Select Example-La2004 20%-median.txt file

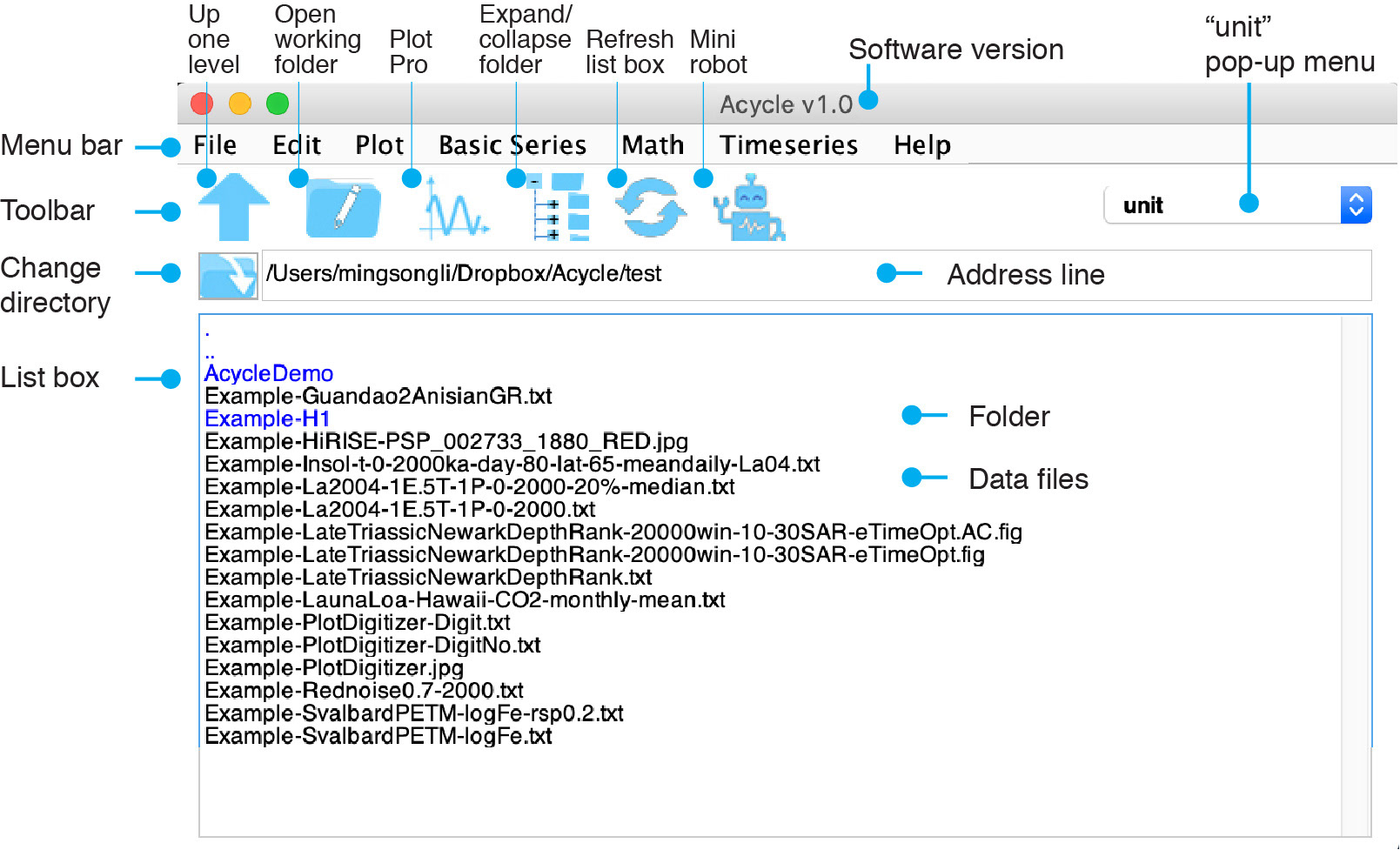tap(470, 486)
